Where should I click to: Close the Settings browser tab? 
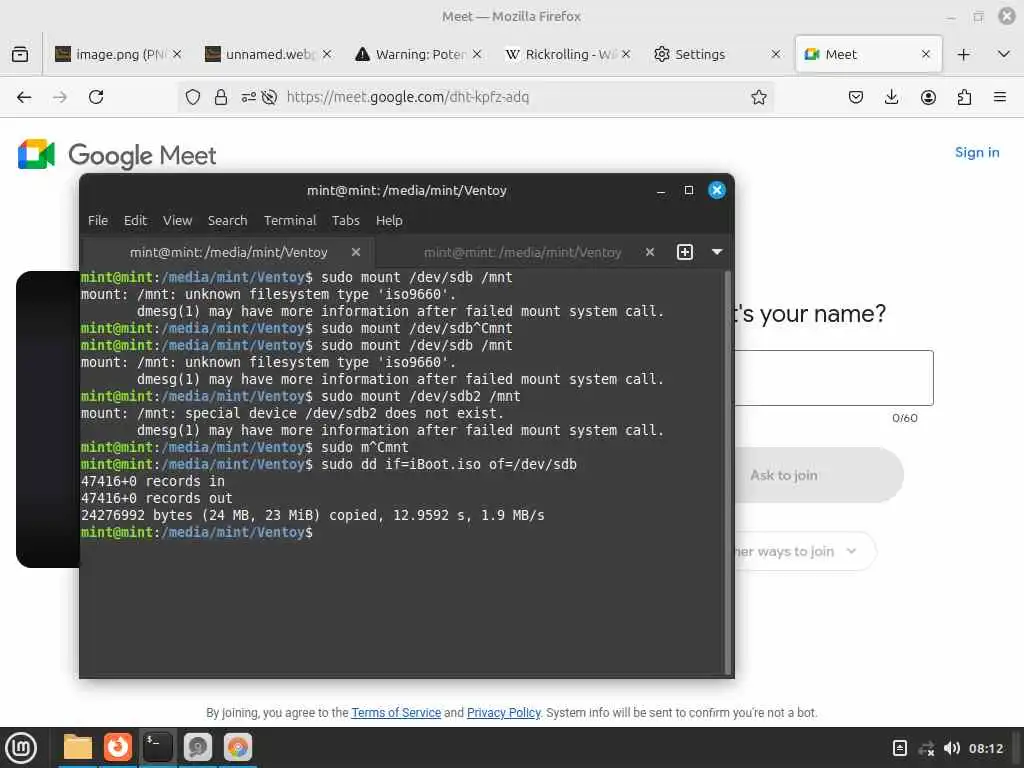pos(776,54)
